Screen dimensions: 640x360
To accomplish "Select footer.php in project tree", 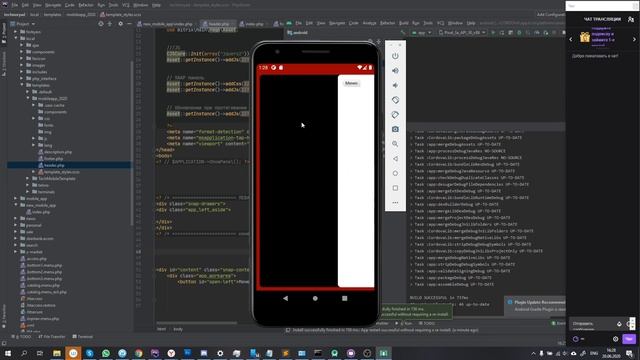I will [53, 158].
